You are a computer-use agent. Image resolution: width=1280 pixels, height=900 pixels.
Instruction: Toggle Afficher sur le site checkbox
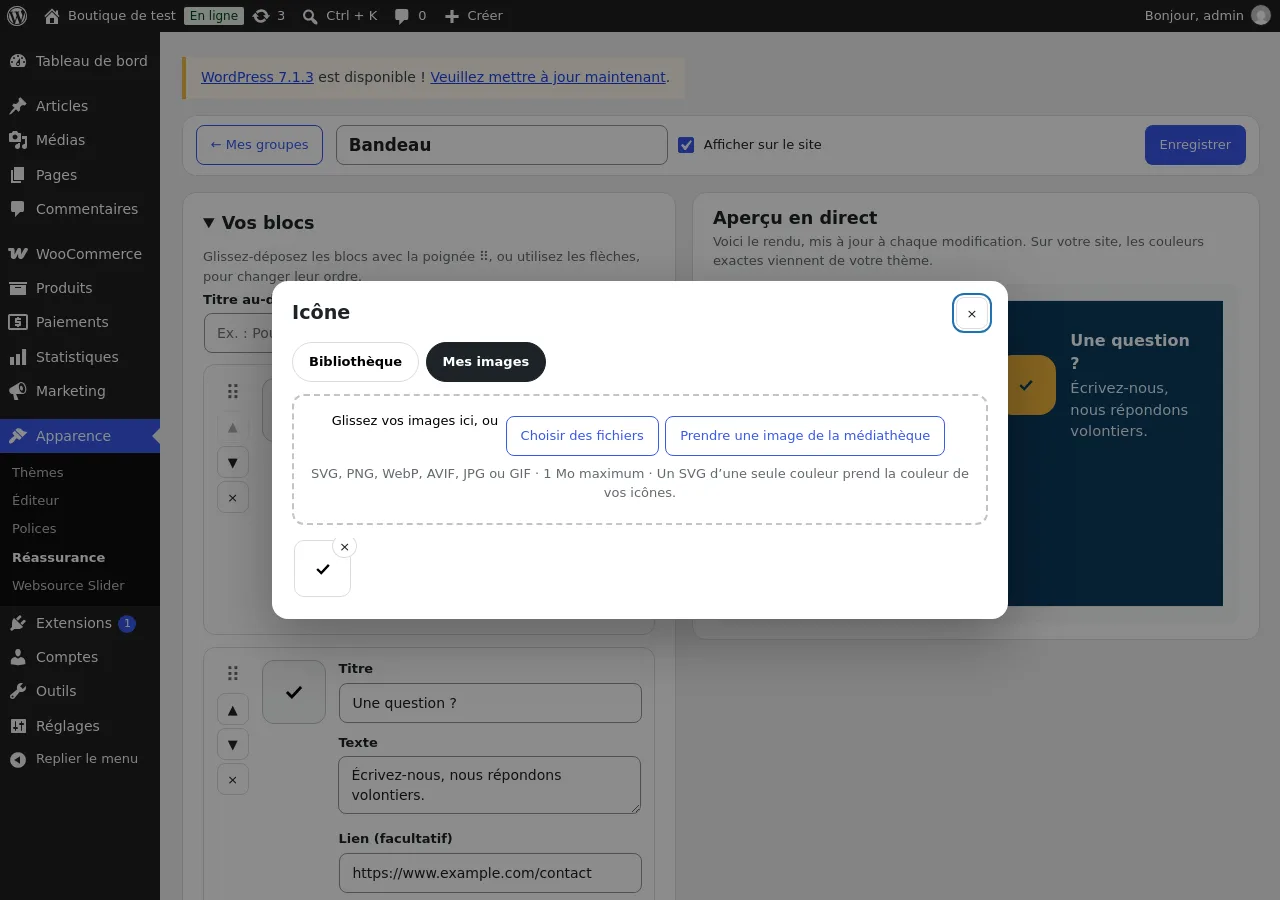[686, 145]
